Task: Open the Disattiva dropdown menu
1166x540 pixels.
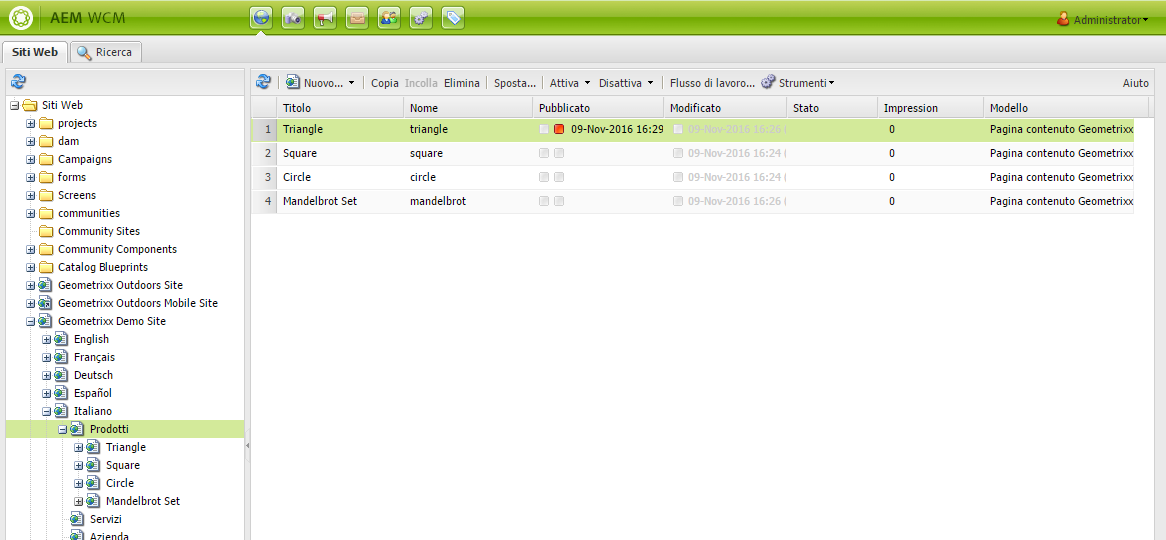Action: pos(625,83)
